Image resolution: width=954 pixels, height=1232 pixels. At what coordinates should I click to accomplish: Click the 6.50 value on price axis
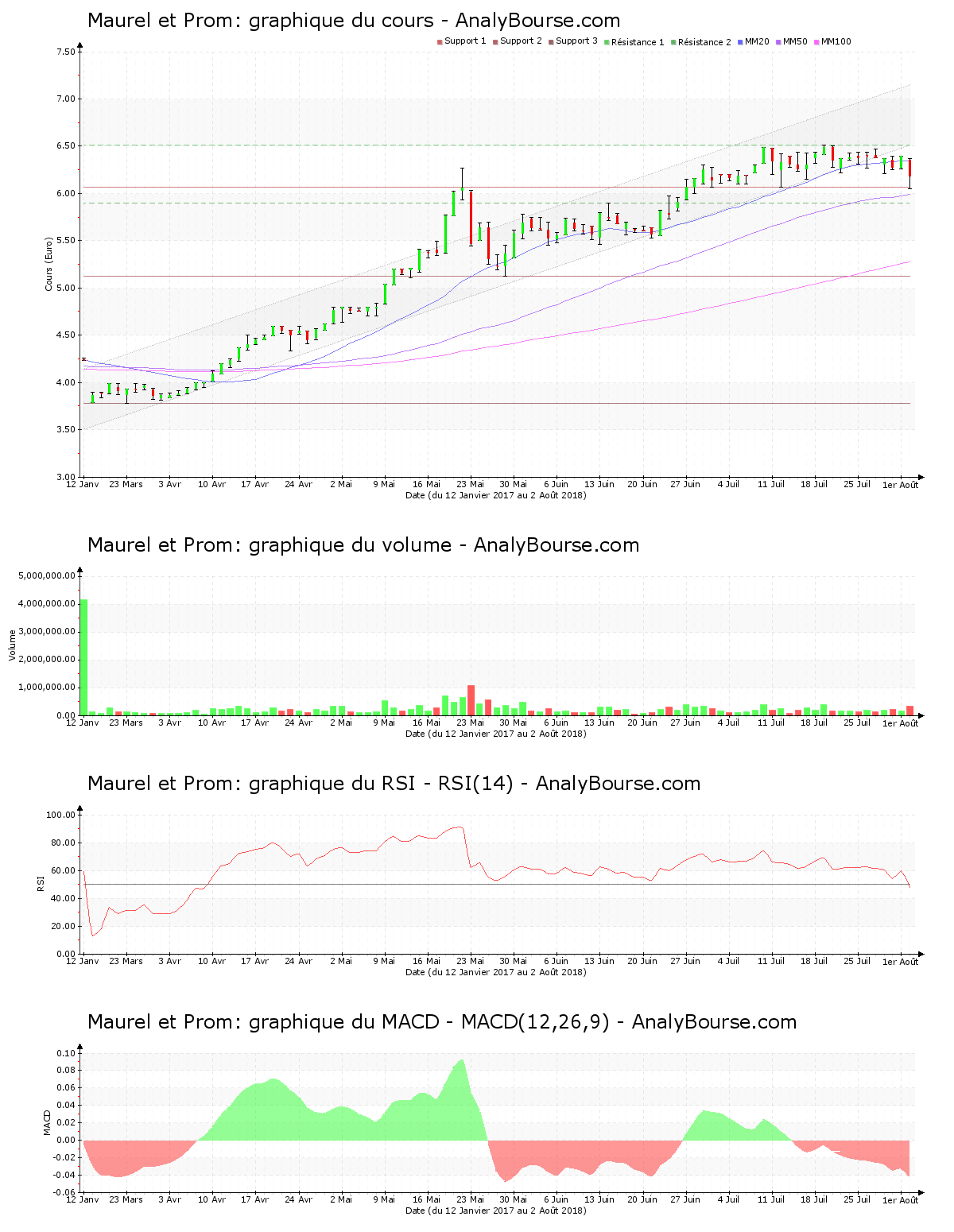click(x=66, y=146)
